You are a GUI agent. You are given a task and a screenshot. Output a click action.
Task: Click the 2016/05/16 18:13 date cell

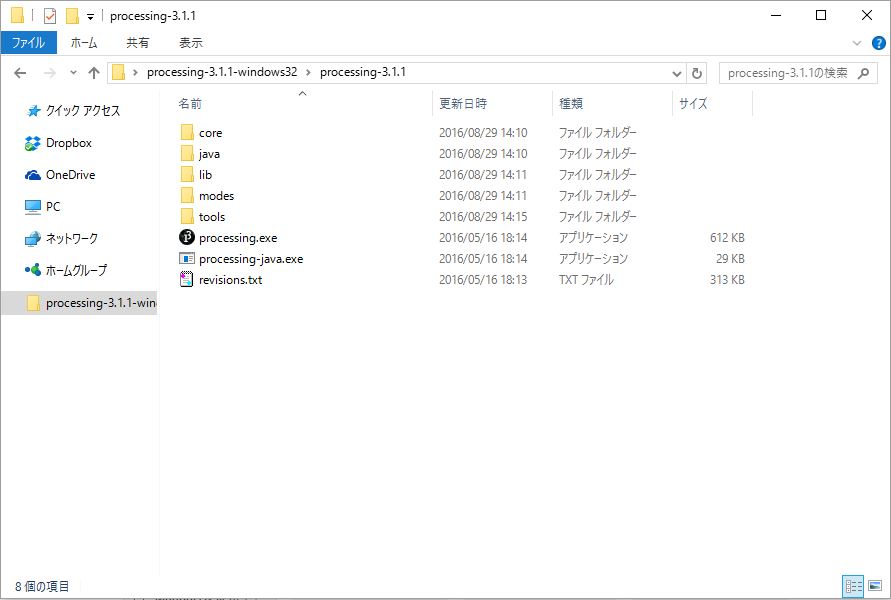[x=483, y=280]
